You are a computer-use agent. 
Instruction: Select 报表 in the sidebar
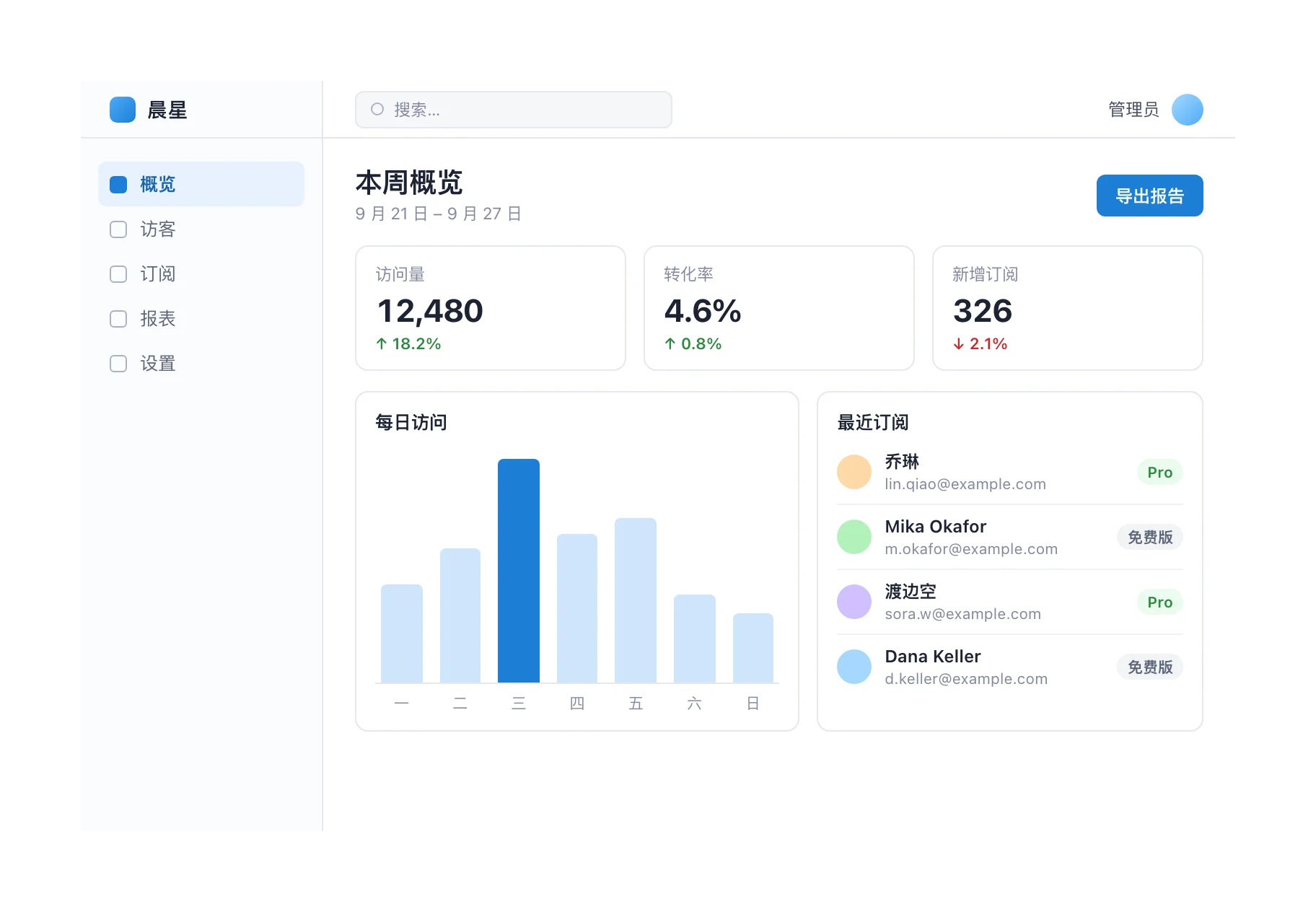[x=201, y=319]
